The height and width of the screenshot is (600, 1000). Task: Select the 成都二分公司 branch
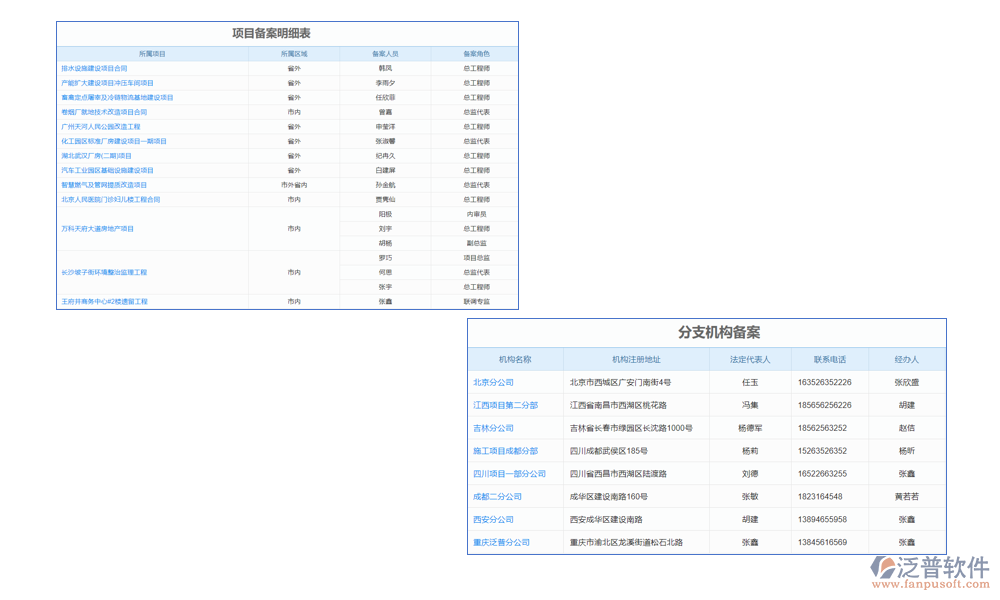496,496
